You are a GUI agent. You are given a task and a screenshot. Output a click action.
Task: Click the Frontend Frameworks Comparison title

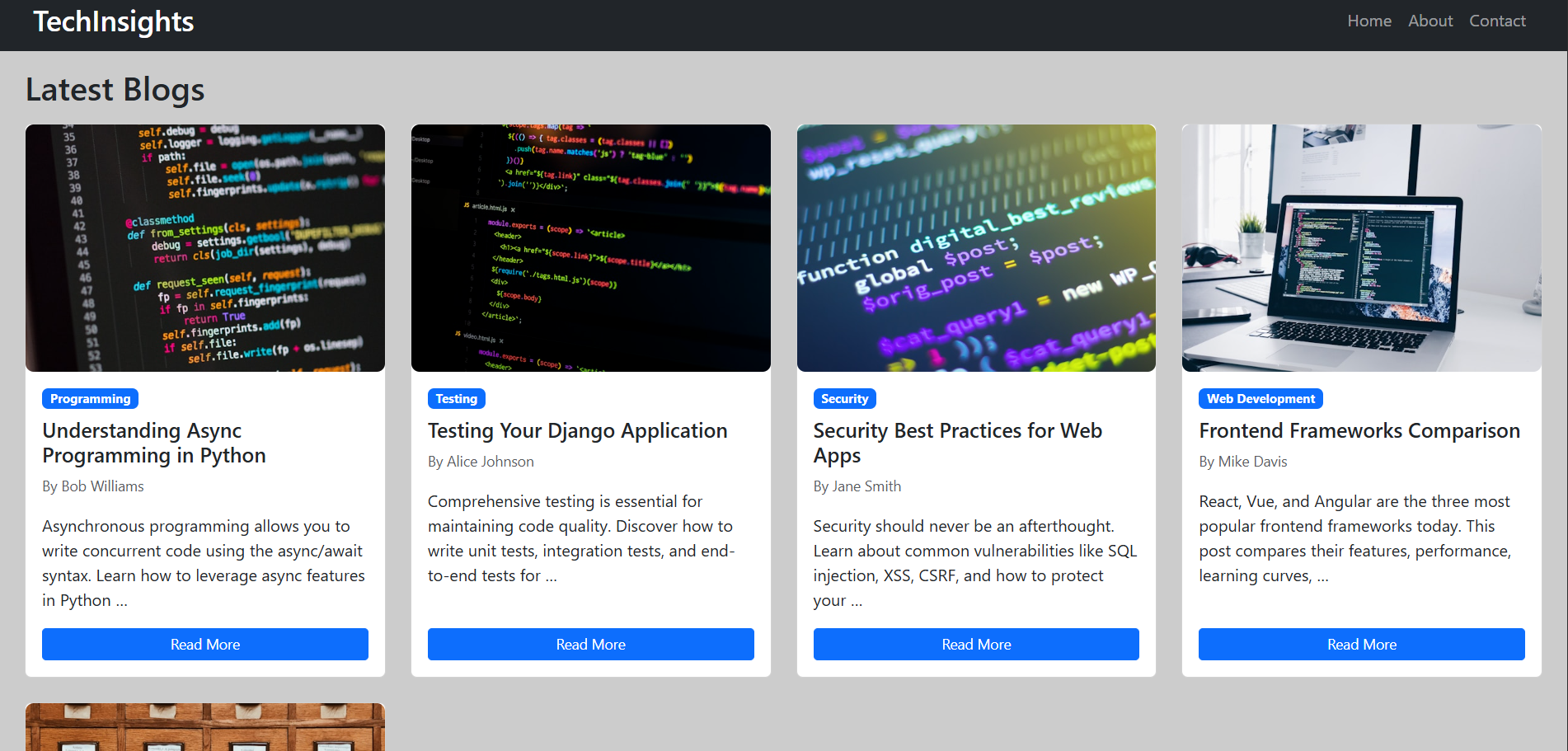tap(1359, 431)
